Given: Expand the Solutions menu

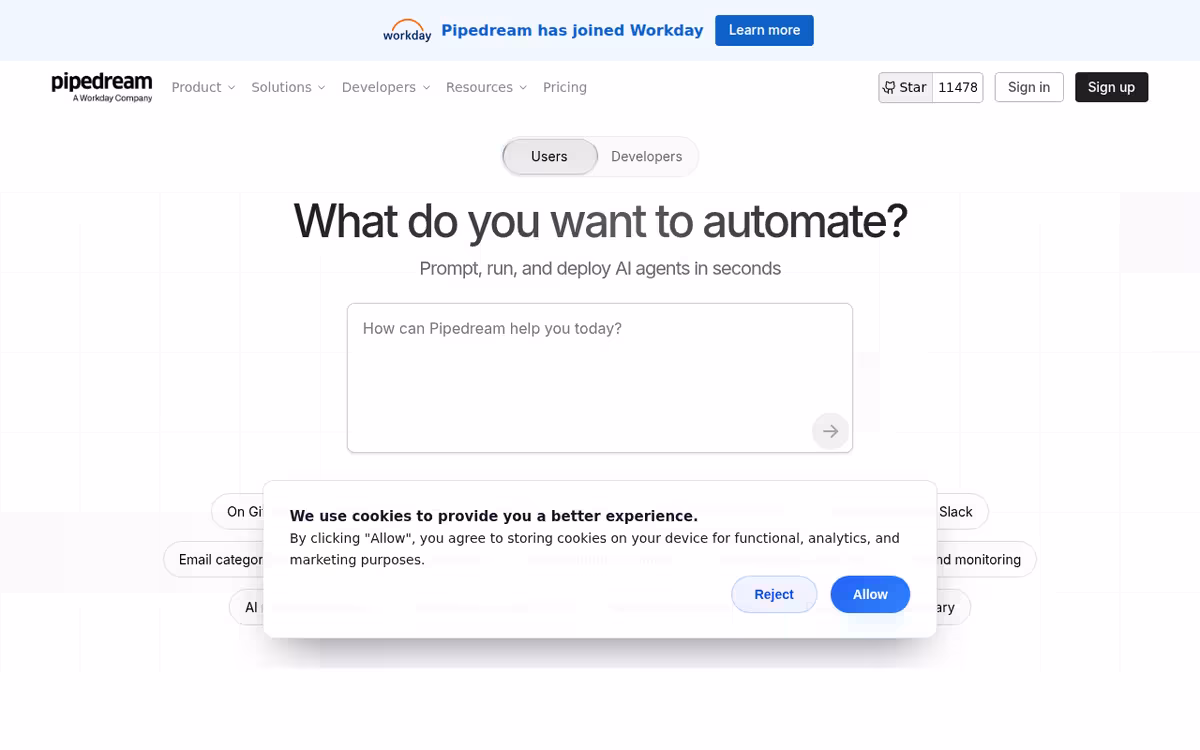Looking at the screenshot, I should pyautogui.click(x=288, y=87).
